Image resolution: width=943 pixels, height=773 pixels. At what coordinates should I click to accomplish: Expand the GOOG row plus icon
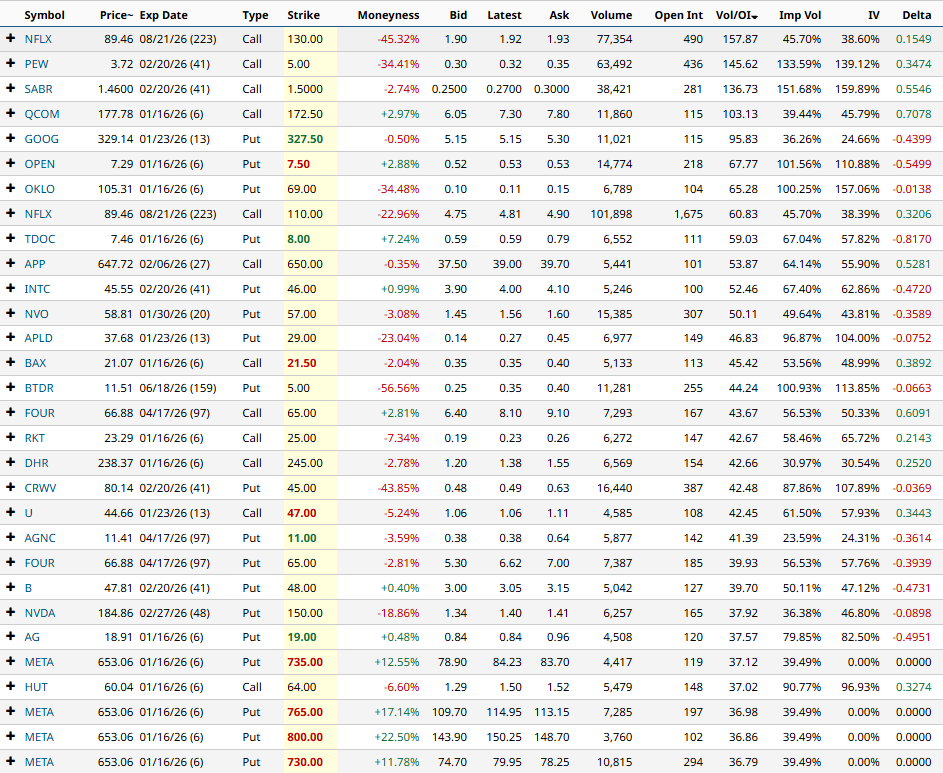pos(10,138)
